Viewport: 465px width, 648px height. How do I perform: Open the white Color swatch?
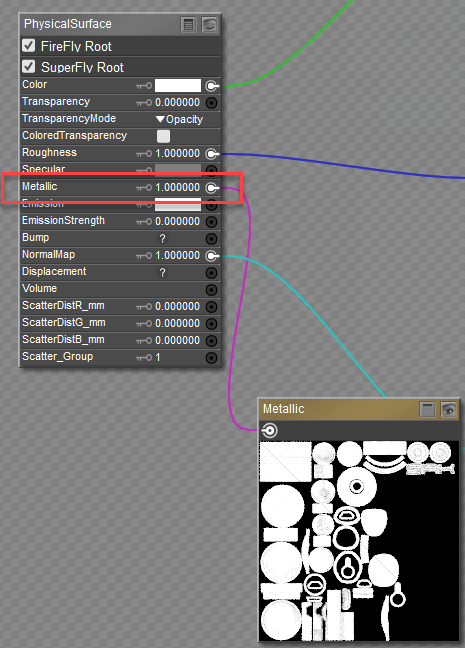click(178, 86)
